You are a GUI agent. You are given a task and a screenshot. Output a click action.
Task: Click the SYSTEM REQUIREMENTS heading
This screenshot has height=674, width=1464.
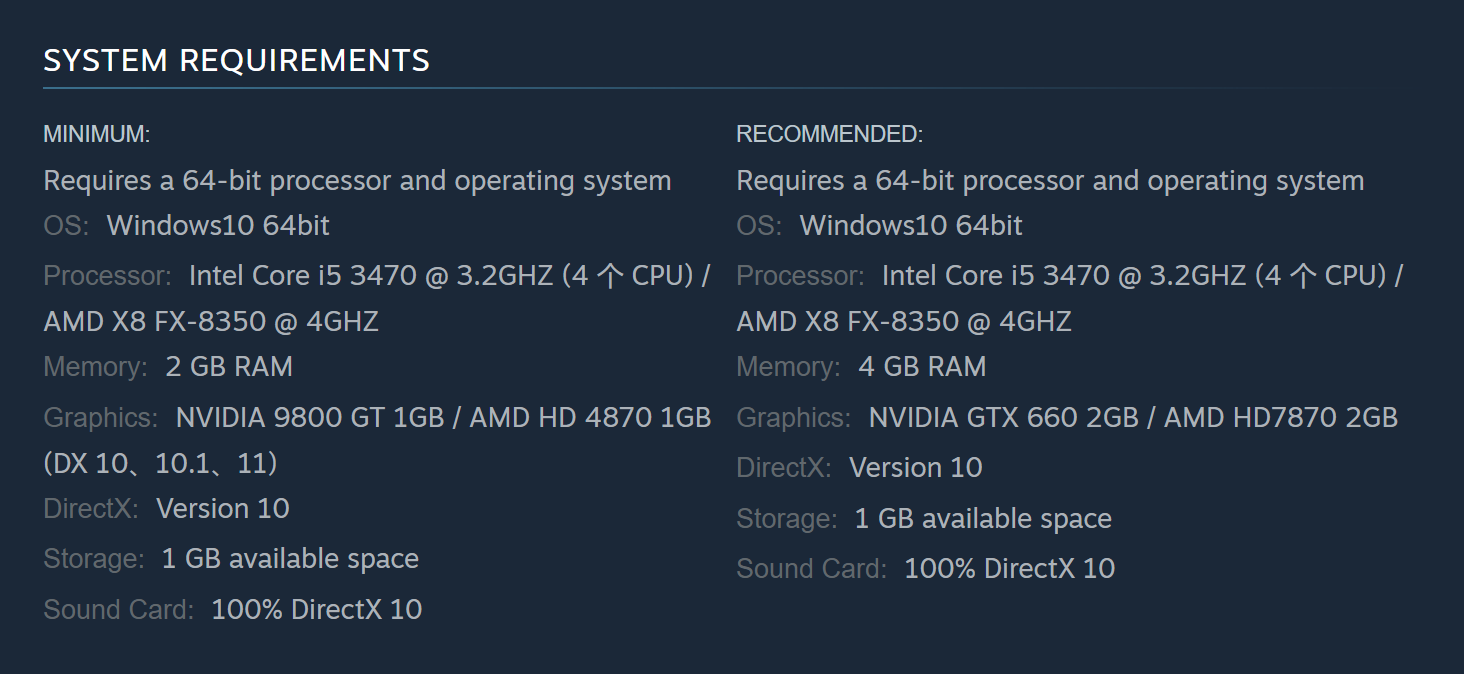(x=236, y=61)
